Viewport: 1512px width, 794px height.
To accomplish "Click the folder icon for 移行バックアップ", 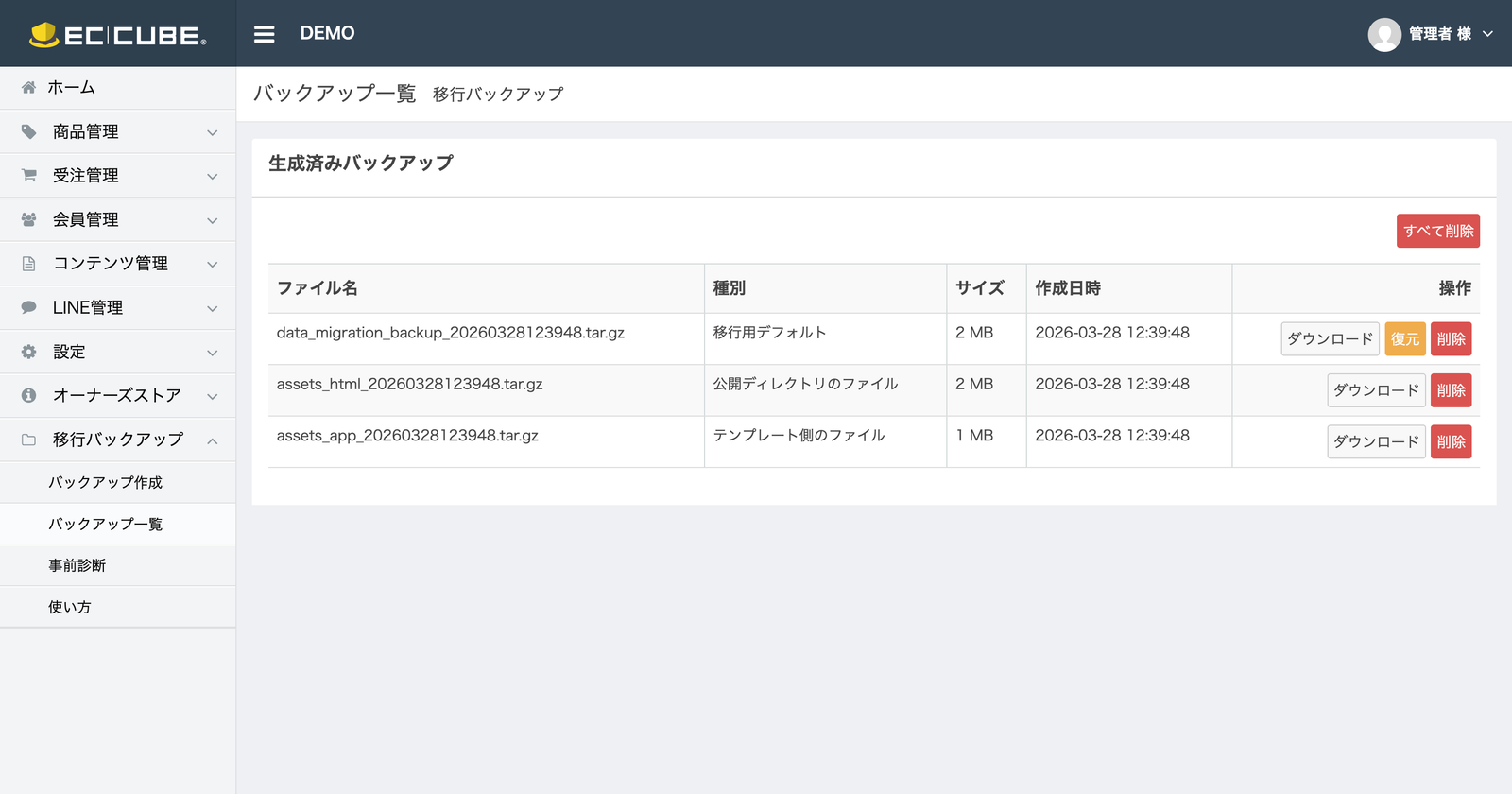I will click(29, 440).
